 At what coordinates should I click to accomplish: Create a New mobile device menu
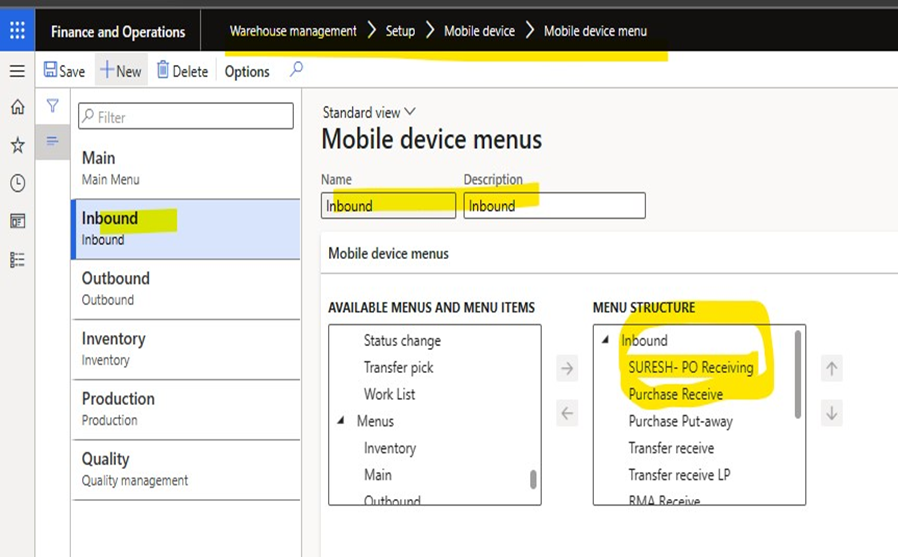coord(121,71)
